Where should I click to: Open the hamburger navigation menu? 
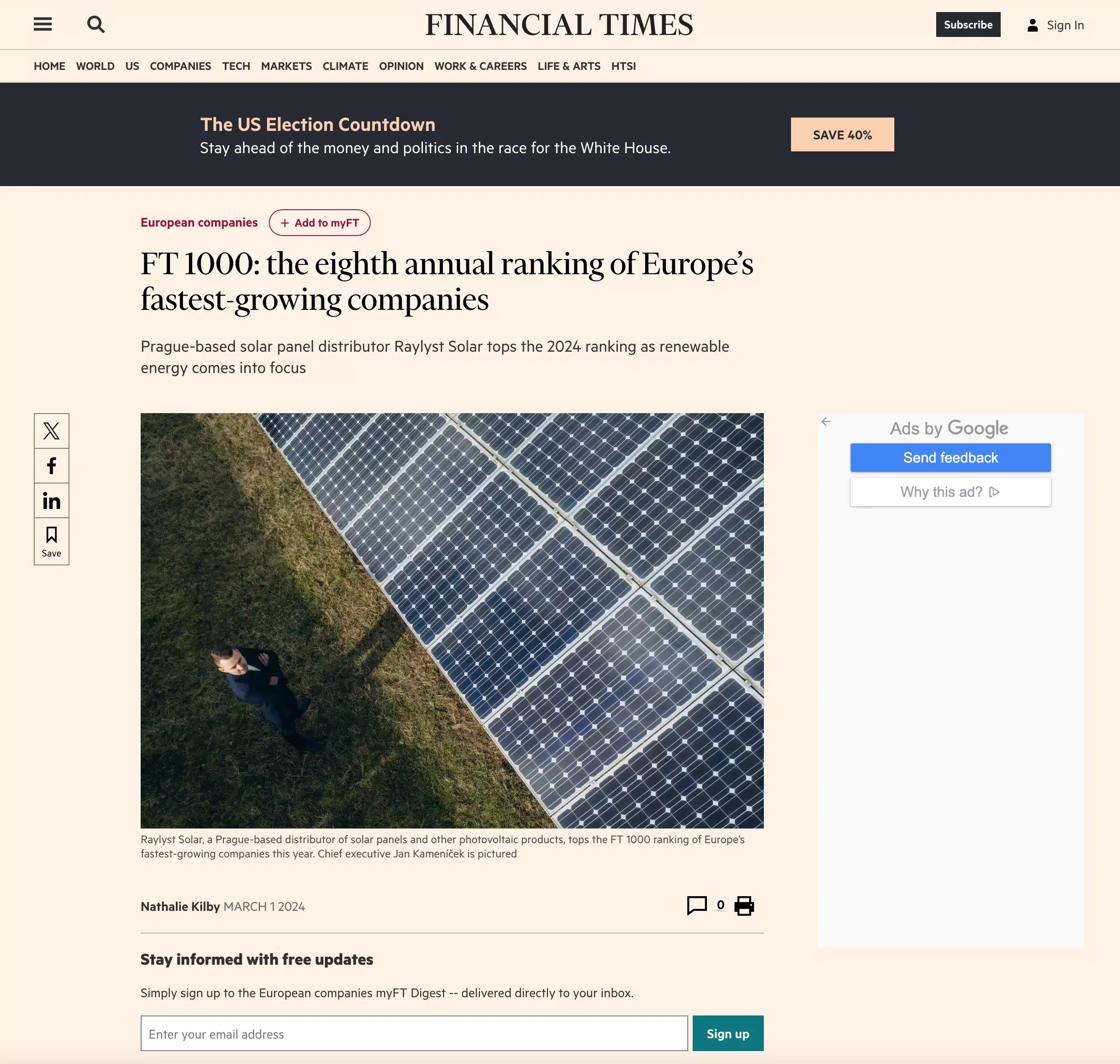click(43, 24)
